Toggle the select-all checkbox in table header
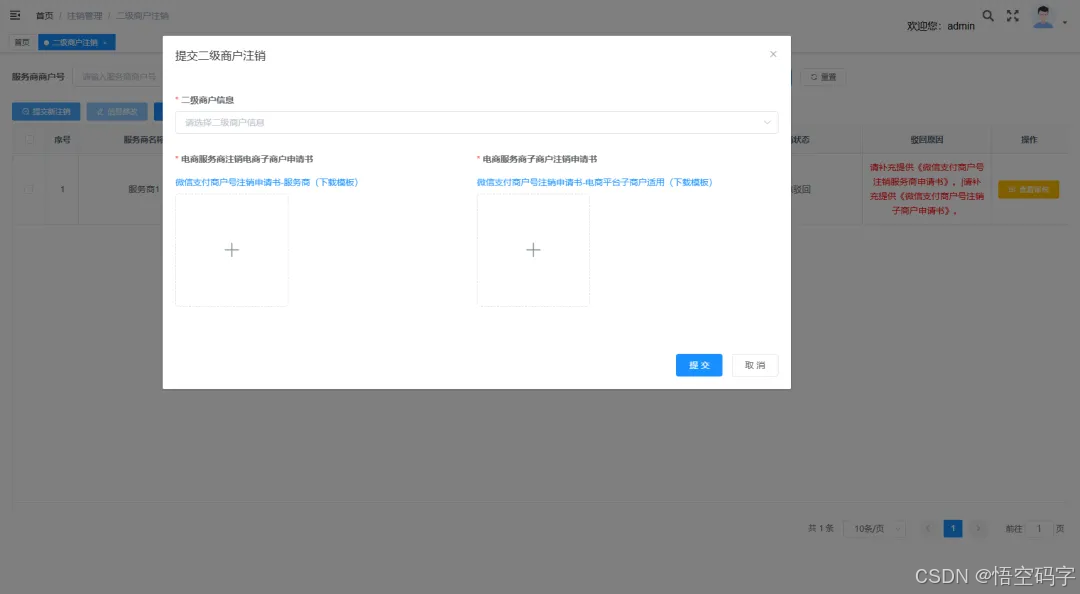Screen dimensions: 1080x594 click(29, 139)
